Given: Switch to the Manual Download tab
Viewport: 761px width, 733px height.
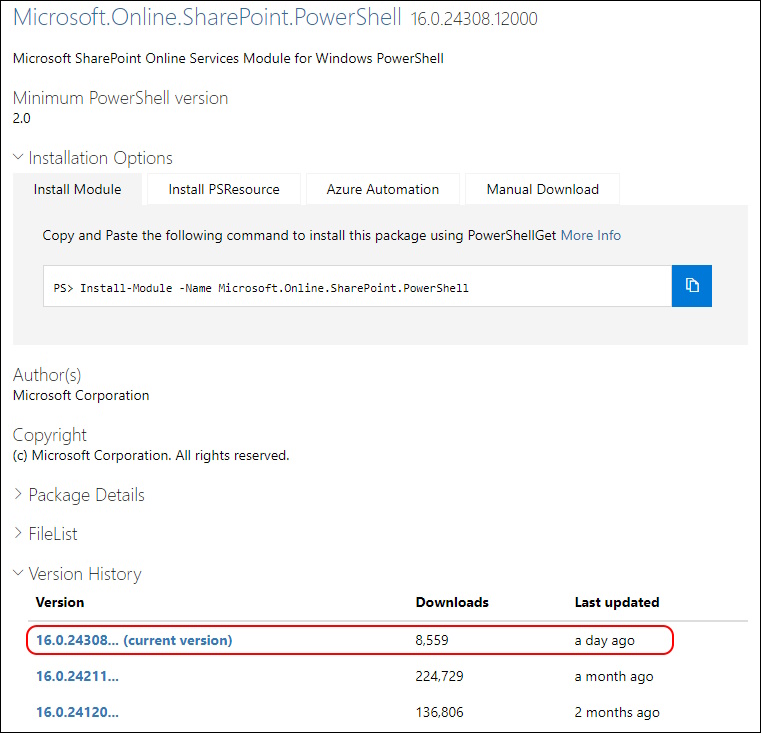Looking at the screenshot, I should coord(542,189).
